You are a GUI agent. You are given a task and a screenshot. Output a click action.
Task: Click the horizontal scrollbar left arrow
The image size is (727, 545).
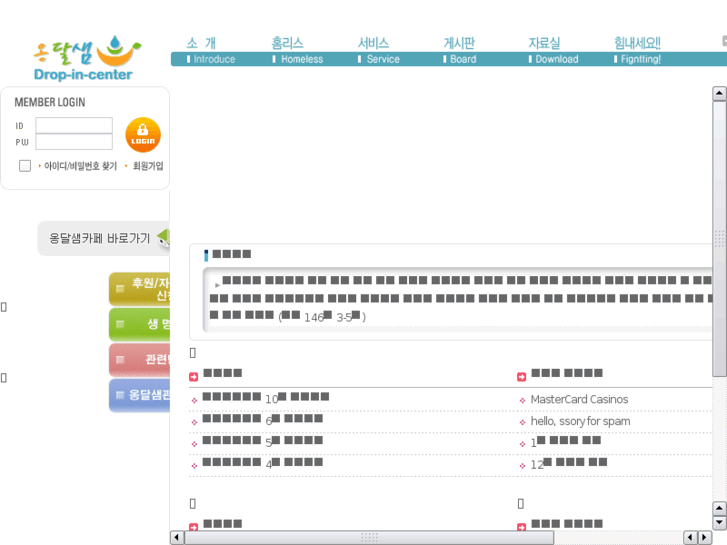click(x=177, y=538)
